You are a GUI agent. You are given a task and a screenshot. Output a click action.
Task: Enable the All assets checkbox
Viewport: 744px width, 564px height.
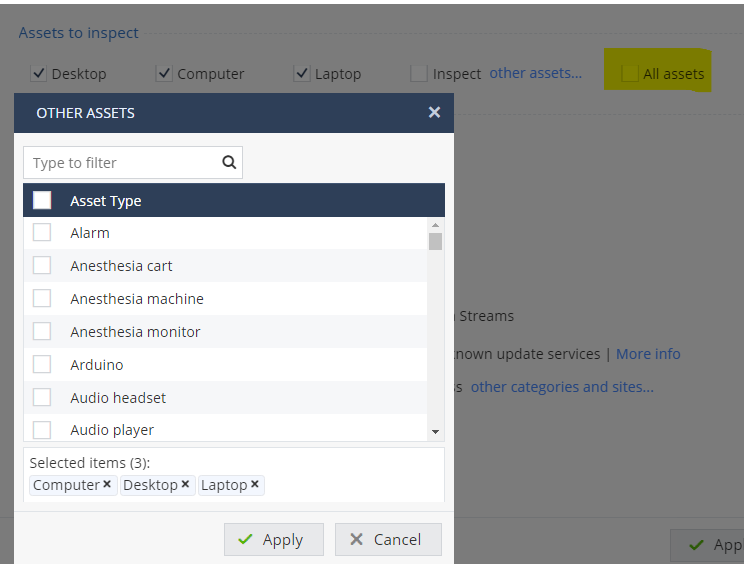point(630,74)
